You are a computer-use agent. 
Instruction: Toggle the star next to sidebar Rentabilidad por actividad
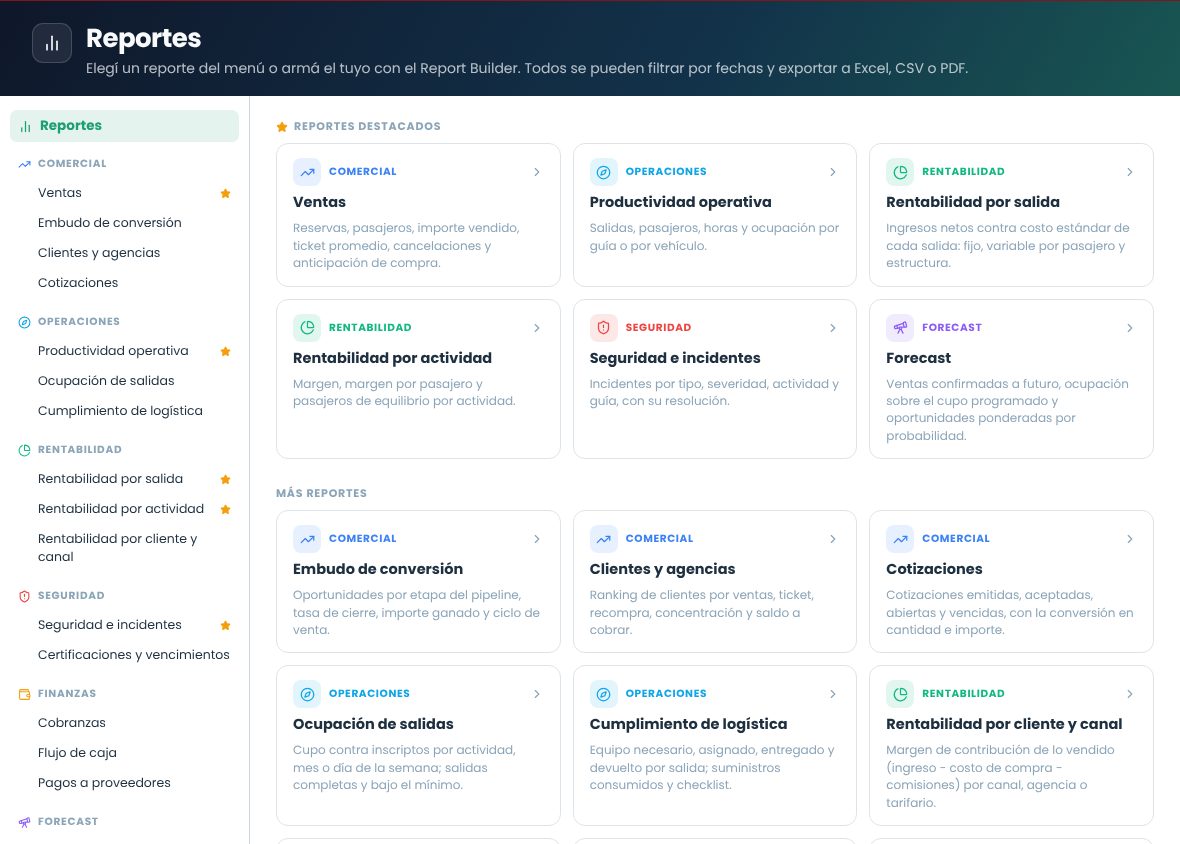225,509
